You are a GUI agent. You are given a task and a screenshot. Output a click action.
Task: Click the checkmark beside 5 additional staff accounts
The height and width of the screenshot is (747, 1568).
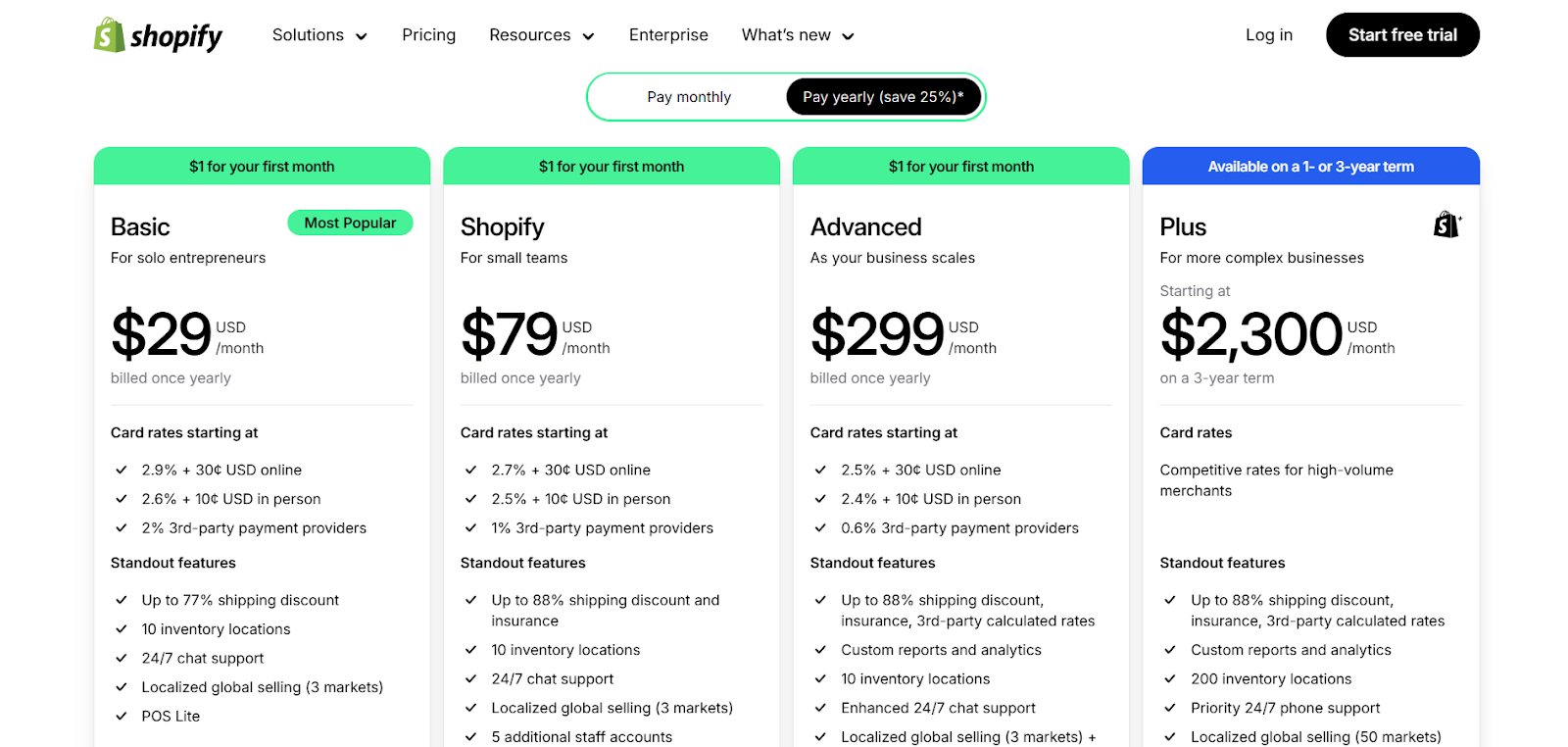(x=471, y=736)
